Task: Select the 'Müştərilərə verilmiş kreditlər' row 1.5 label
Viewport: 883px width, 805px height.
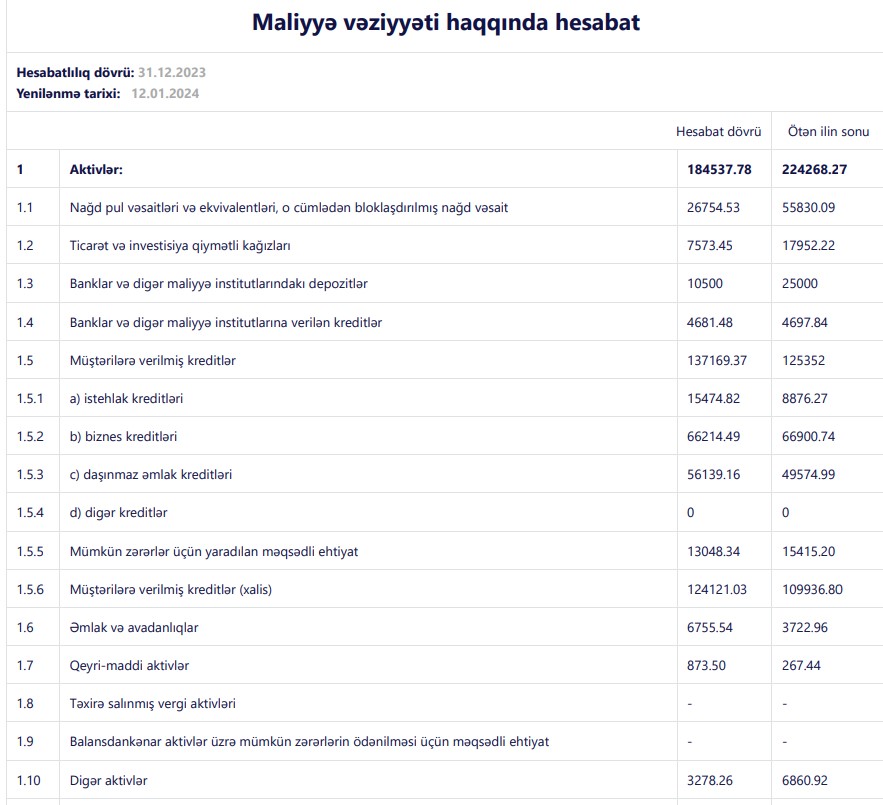Action: [153, 360]
